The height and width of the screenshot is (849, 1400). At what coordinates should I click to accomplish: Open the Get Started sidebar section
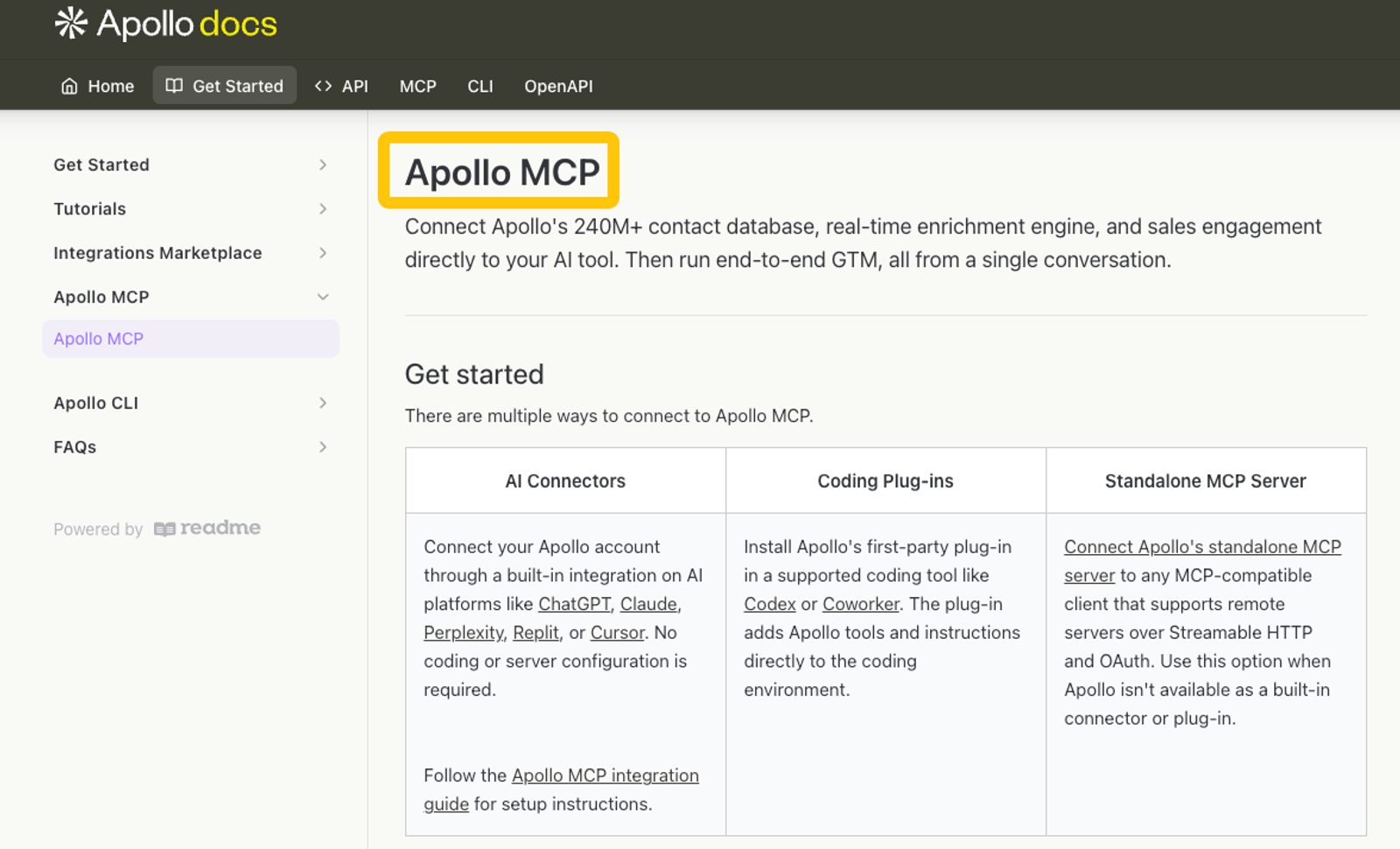click(101, 165)
